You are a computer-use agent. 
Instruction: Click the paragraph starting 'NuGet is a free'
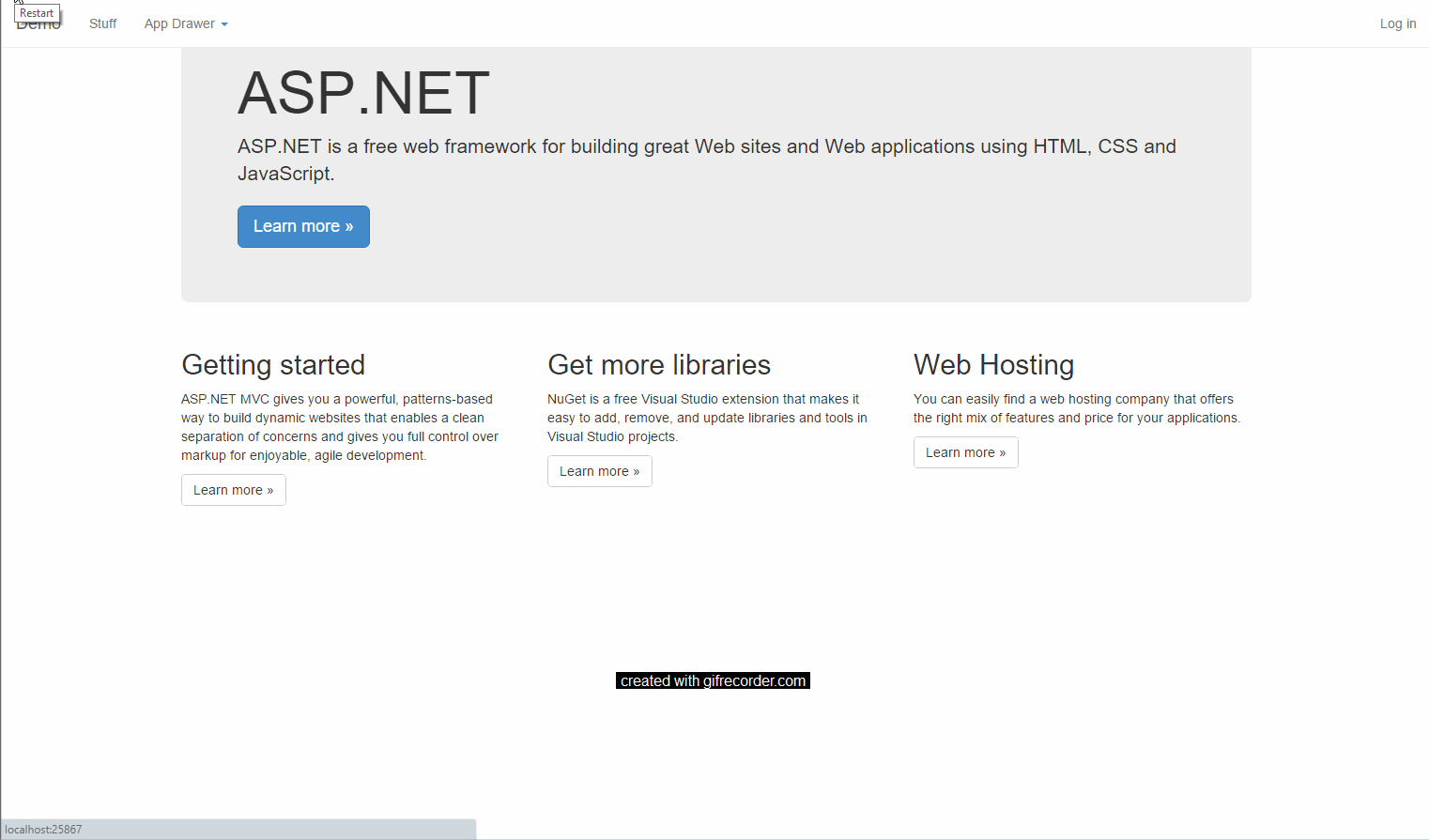707,418
